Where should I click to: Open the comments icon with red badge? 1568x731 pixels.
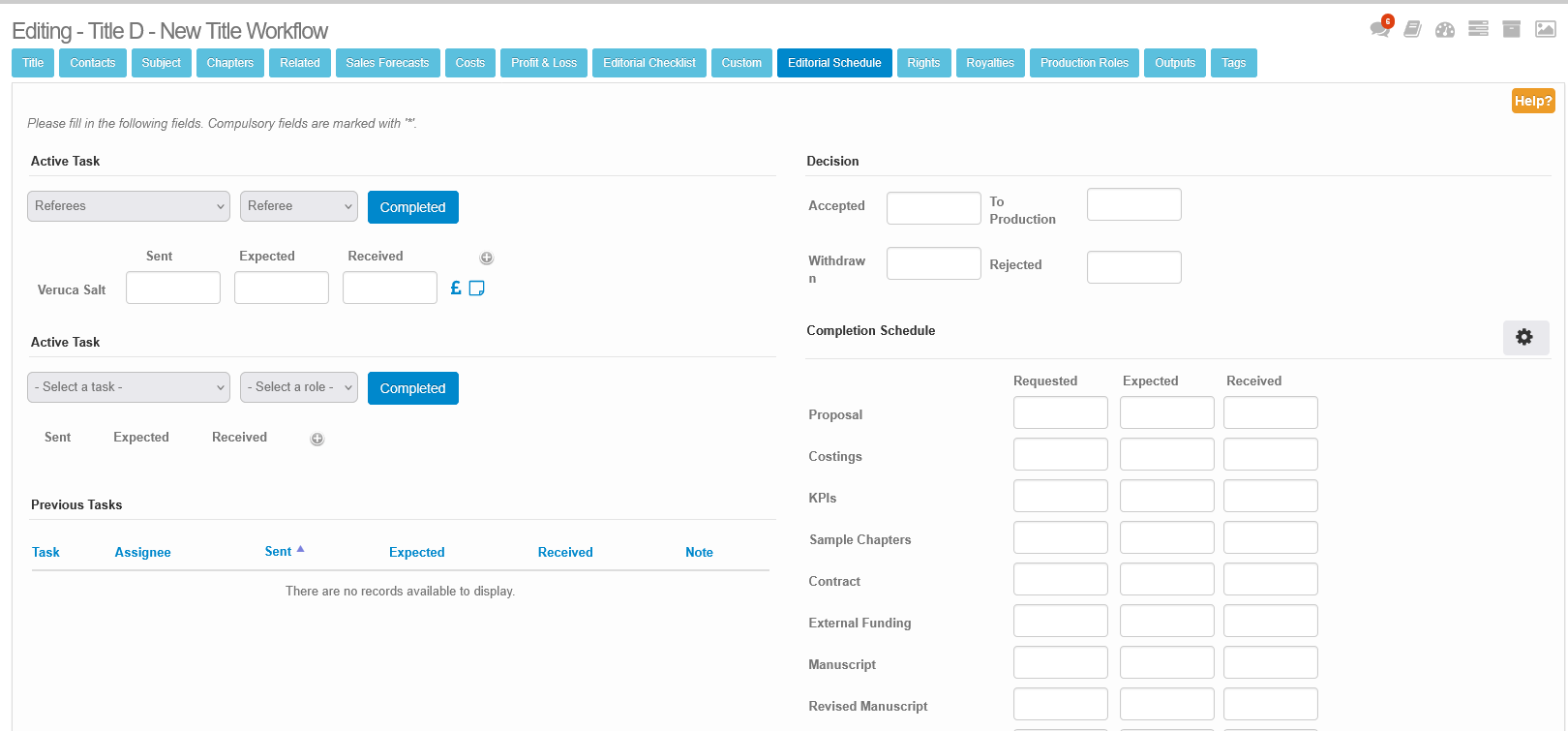(1381, 28)
